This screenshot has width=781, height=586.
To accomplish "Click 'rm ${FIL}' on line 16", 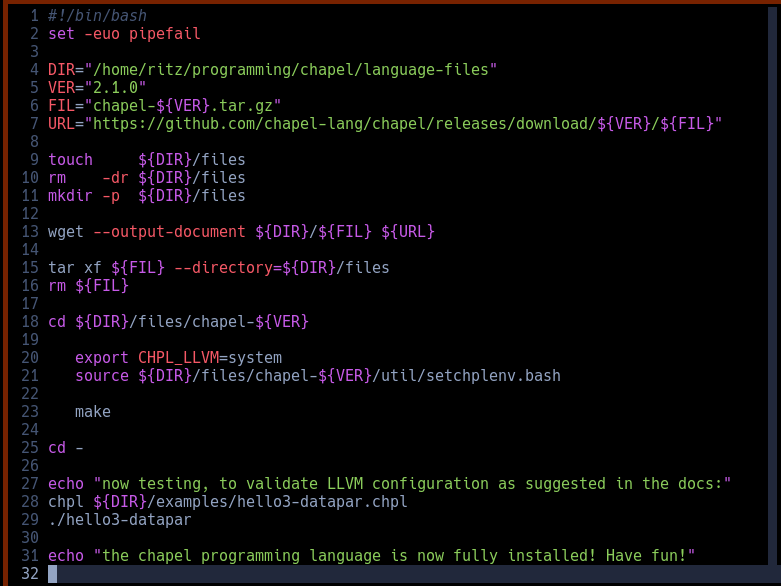I will tap(88, 285).
